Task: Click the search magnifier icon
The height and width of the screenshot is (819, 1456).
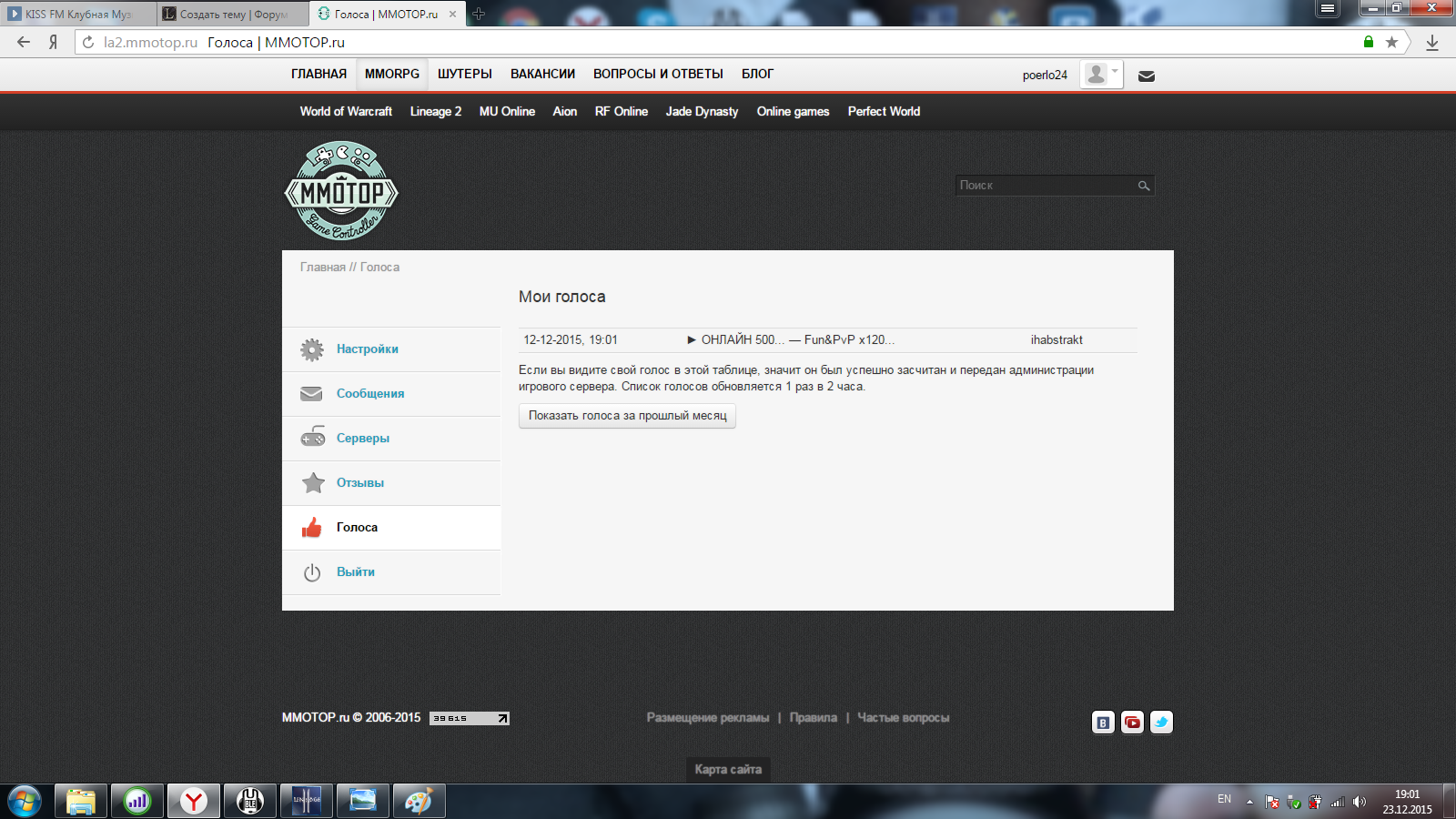Action: tap(1144, 186)
